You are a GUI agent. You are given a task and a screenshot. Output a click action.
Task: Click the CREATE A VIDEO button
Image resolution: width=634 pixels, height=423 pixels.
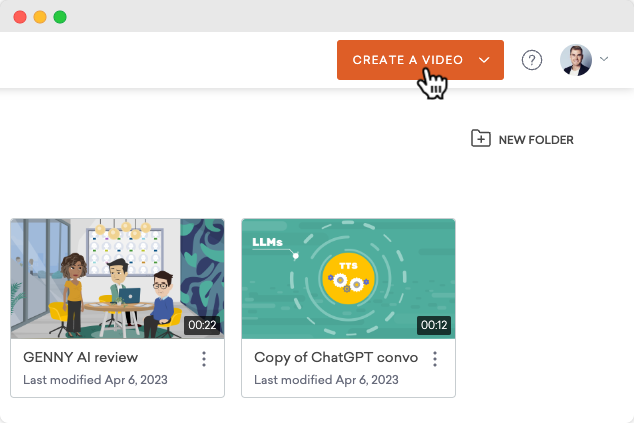coord(407,60)
